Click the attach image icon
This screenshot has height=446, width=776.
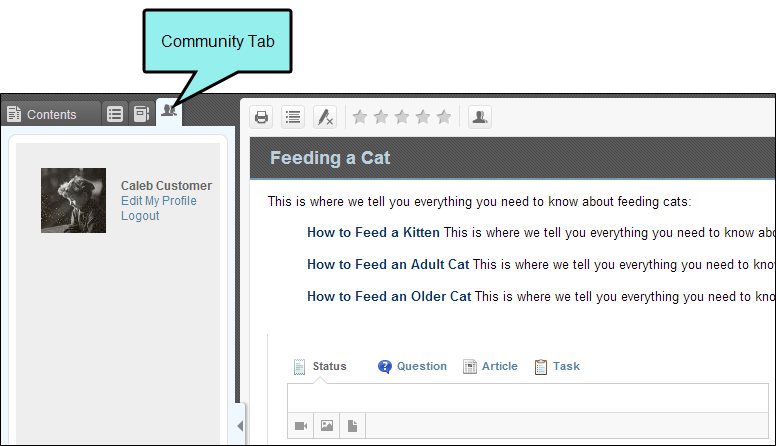coord(327,426)
